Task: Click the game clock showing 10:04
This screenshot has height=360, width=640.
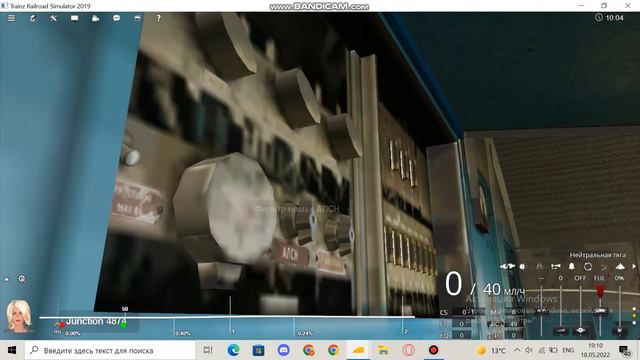Action: pyautogui.click(x=609, y=18)
